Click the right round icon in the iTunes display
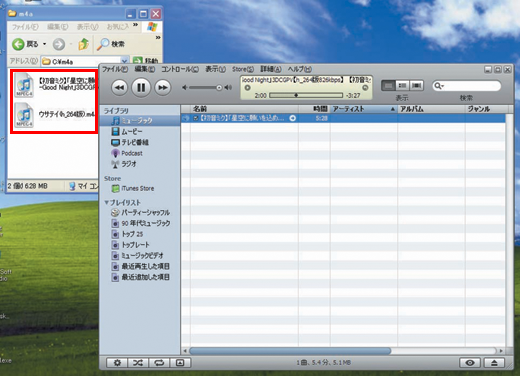The height and width of the screenshot is (376, 520). pos(365,88)
